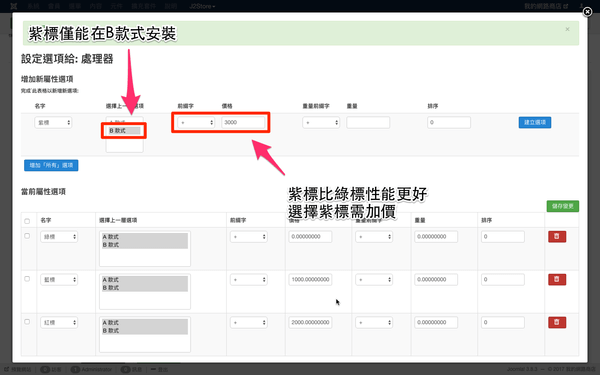Click the 我的網路商店 site link at top right
This screenshot has width=600, height=375.
click(x=546, y=6)
